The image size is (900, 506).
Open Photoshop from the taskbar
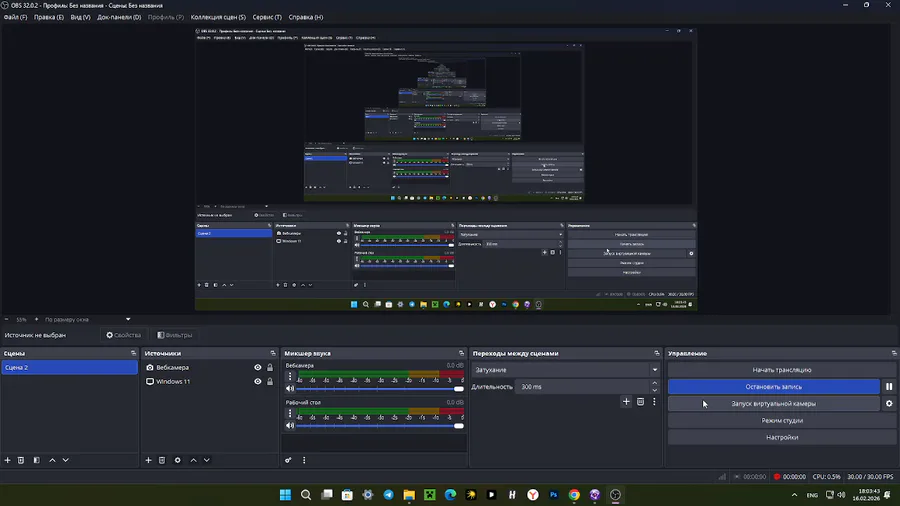pyautogui.click(x=553, y=495)
